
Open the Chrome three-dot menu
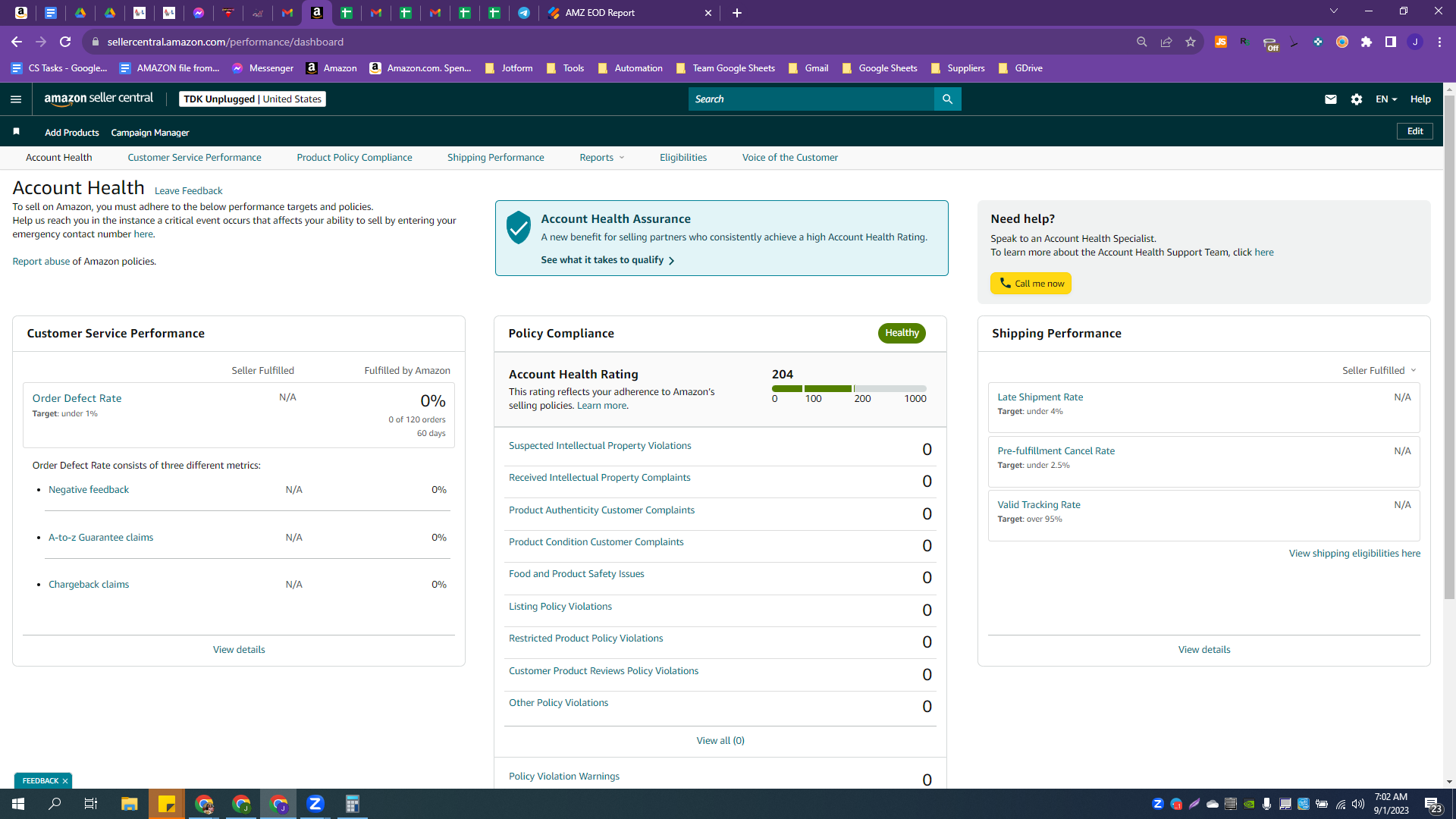tap(1439, 42)
